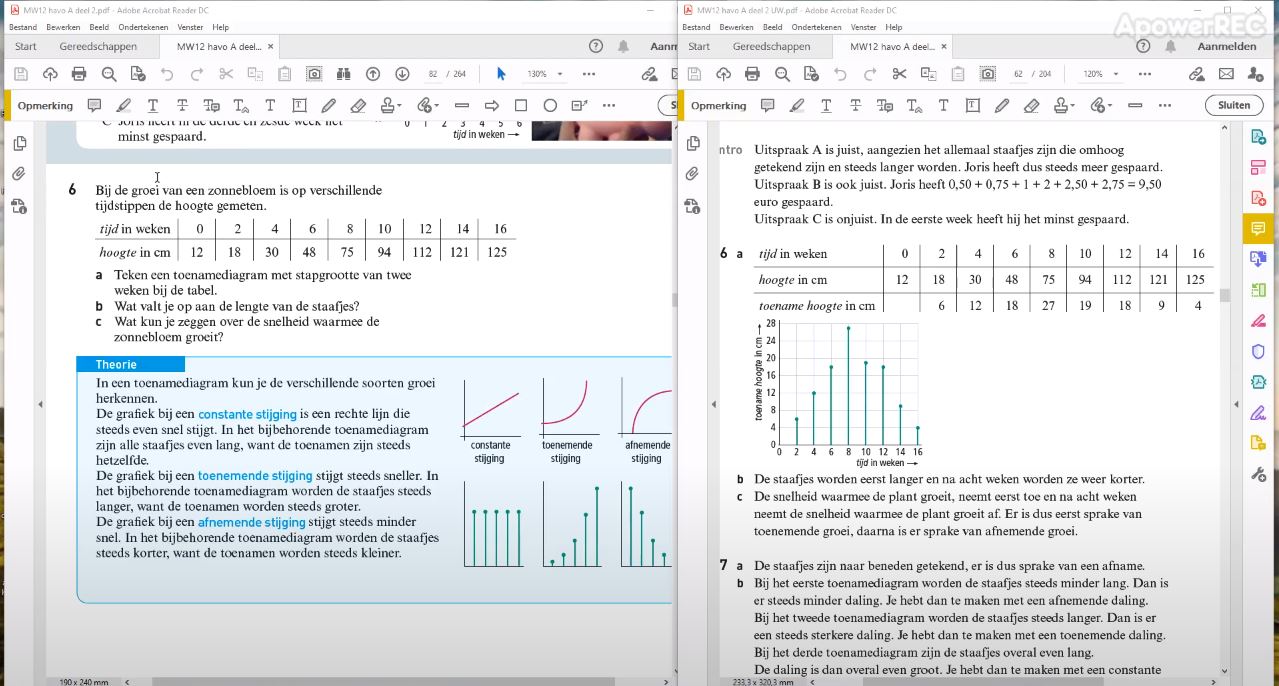1279x686 pixels.
Task: Click the page number field showing 62
Action: (x=1018, y=74)
